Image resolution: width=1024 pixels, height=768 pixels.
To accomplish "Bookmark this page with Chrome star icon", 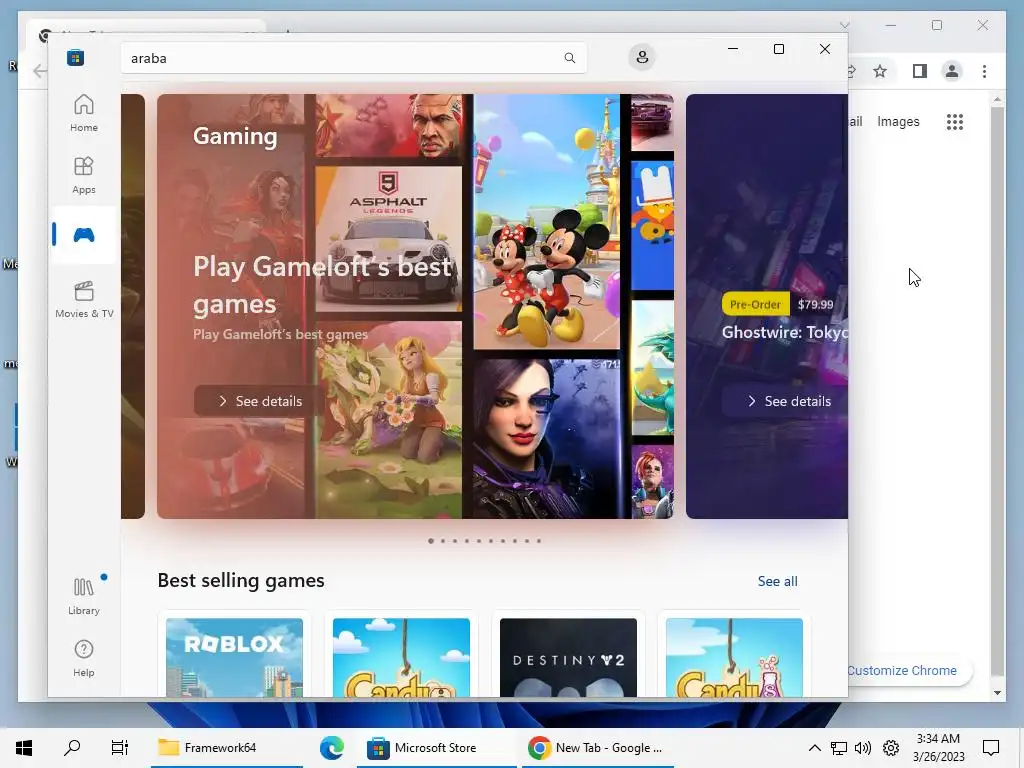I will point(880,71).
